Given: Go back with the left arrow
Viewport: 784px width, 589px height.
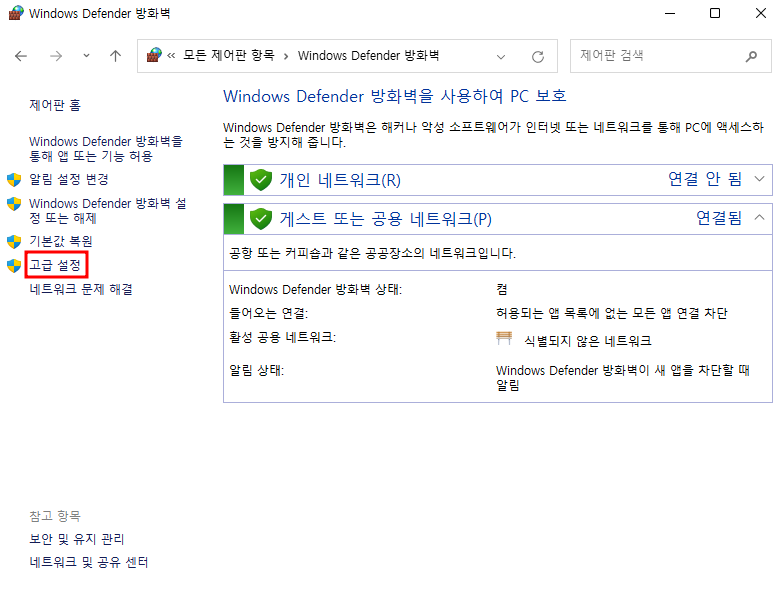Looking at the screenshot, I should [20, 56].
